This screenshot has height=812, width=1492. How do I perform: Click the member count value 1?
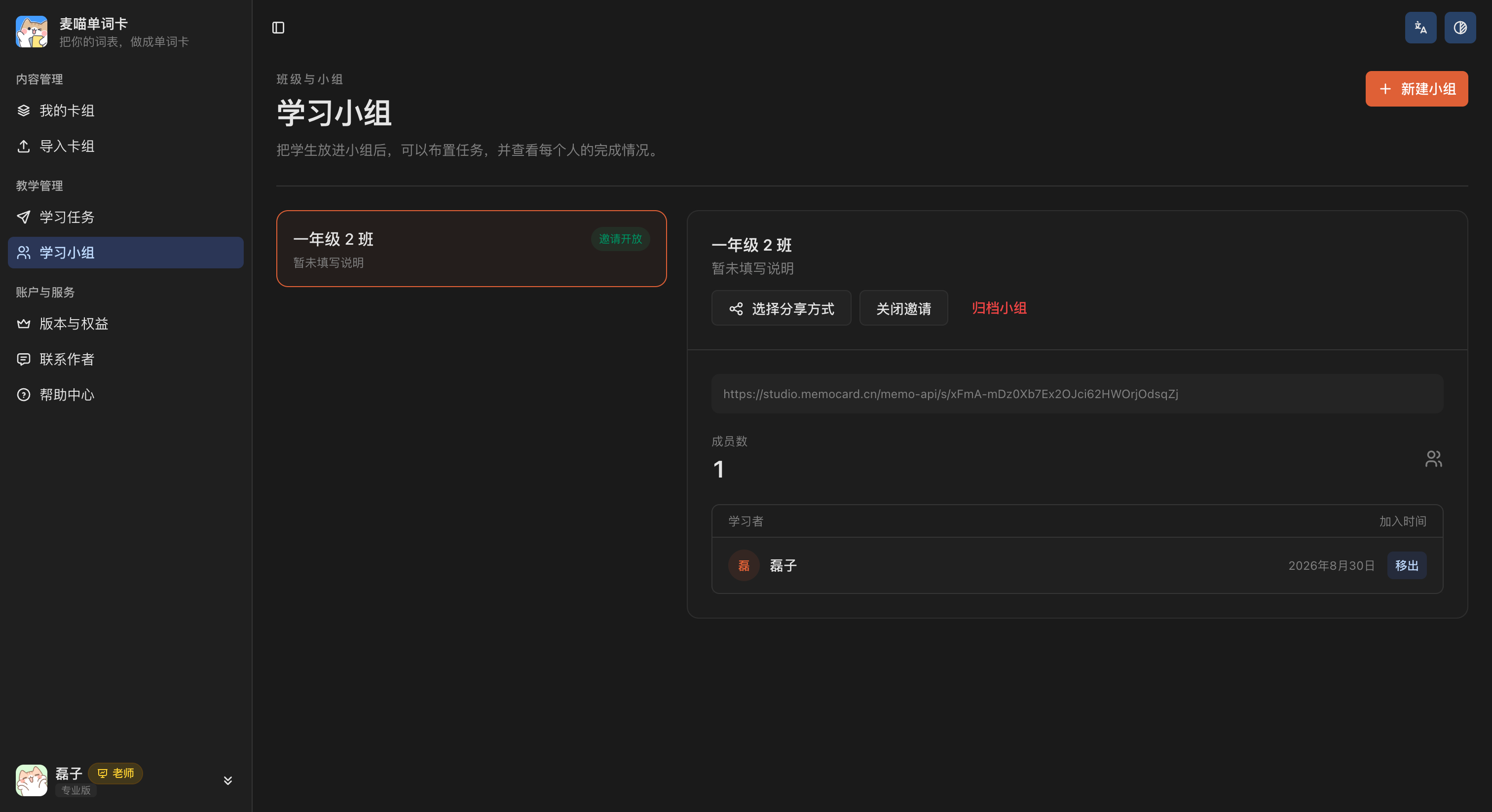pyautogui.click(x=719, y=470)
